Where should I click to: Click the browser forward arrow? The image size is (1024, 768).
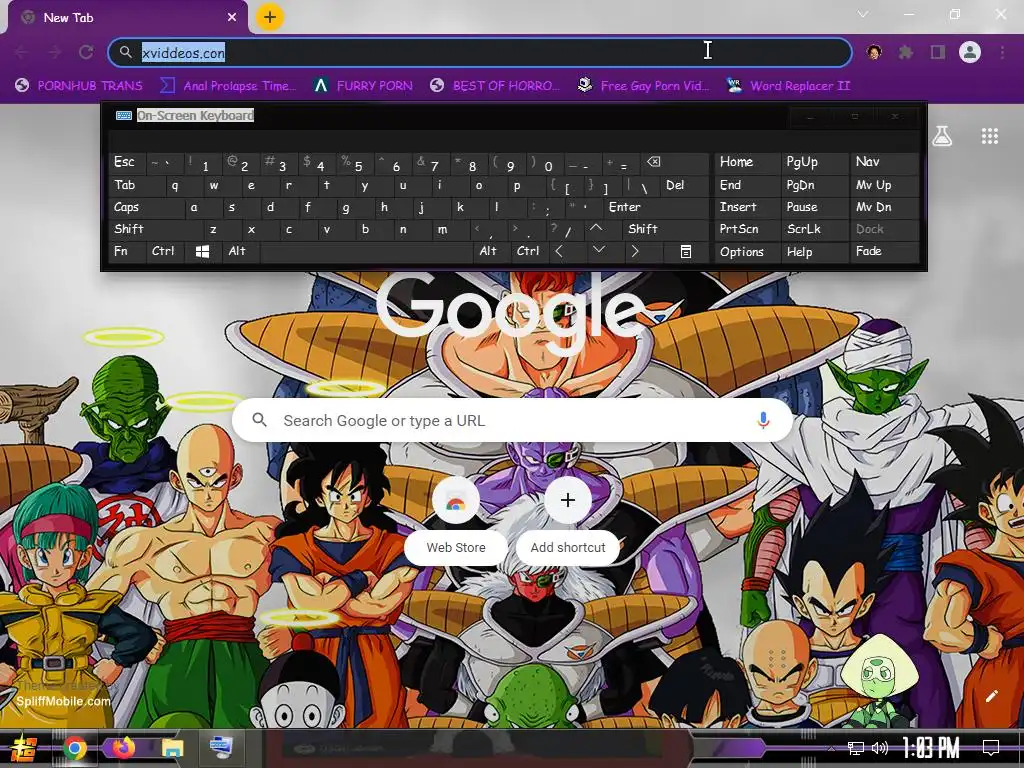[55, 52]
